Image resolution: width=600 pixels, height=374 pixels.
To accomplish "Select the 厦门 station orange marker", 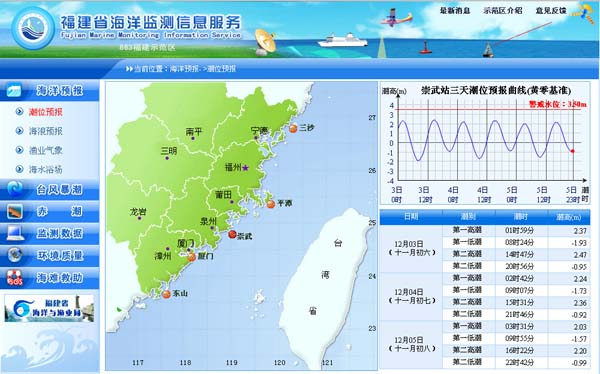I will tap(192, 257).
